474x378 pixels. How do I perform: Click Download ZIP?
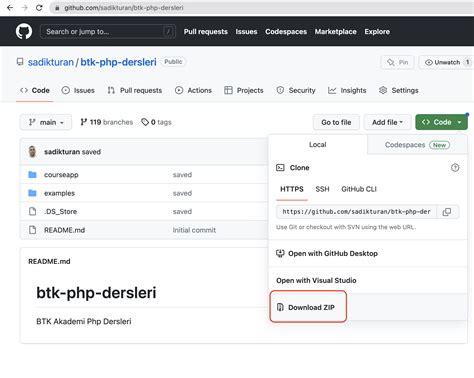click(x=311, y=307)
